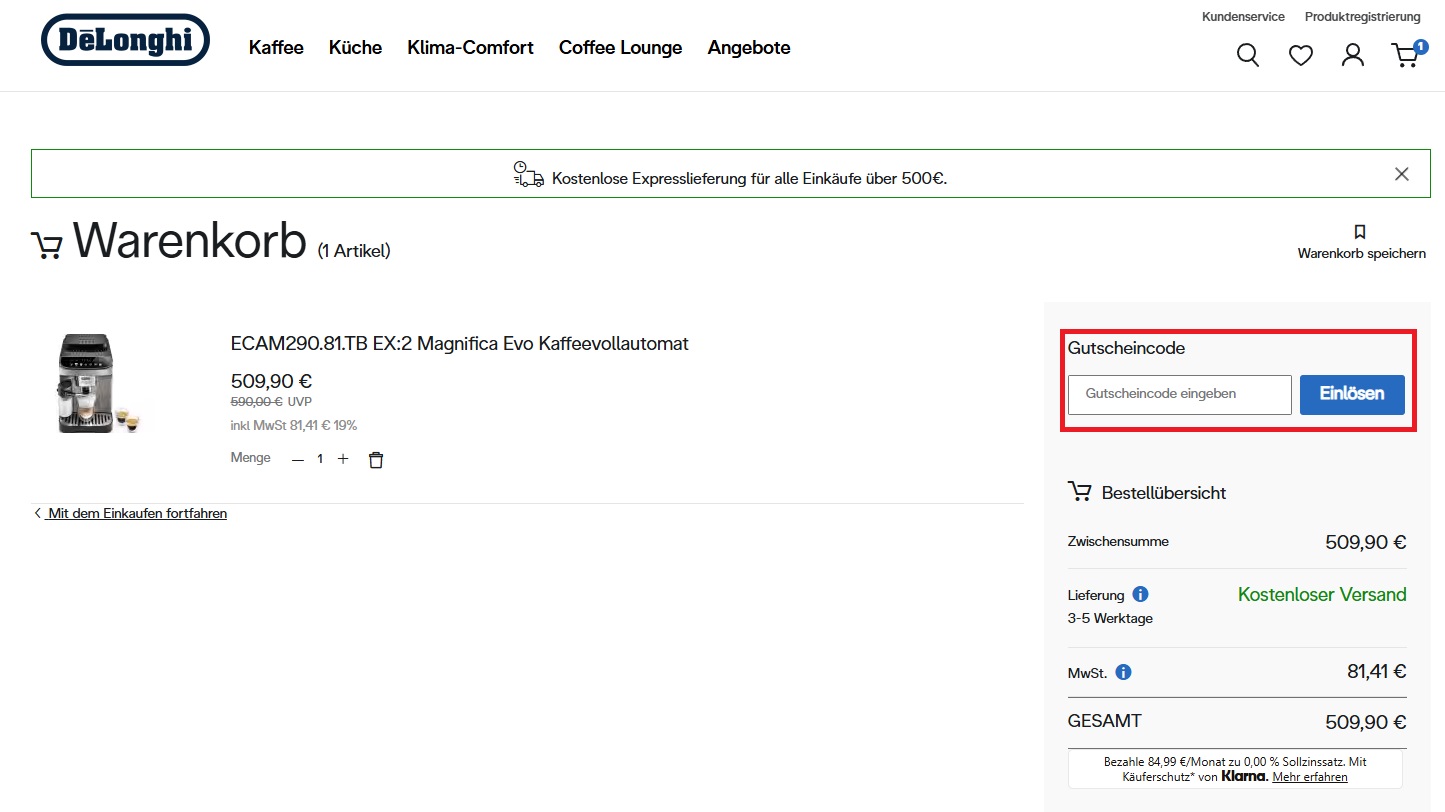The image size is (1445, 812).
Task: Click the De'Longhi logo
Action: coord(125,40)
